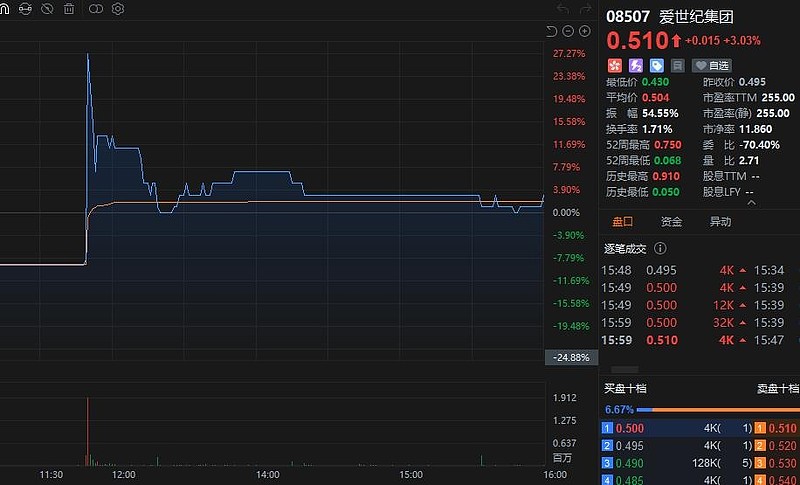
Task: Click the 买盘十档 header
Action: click(x=625, y=389)
